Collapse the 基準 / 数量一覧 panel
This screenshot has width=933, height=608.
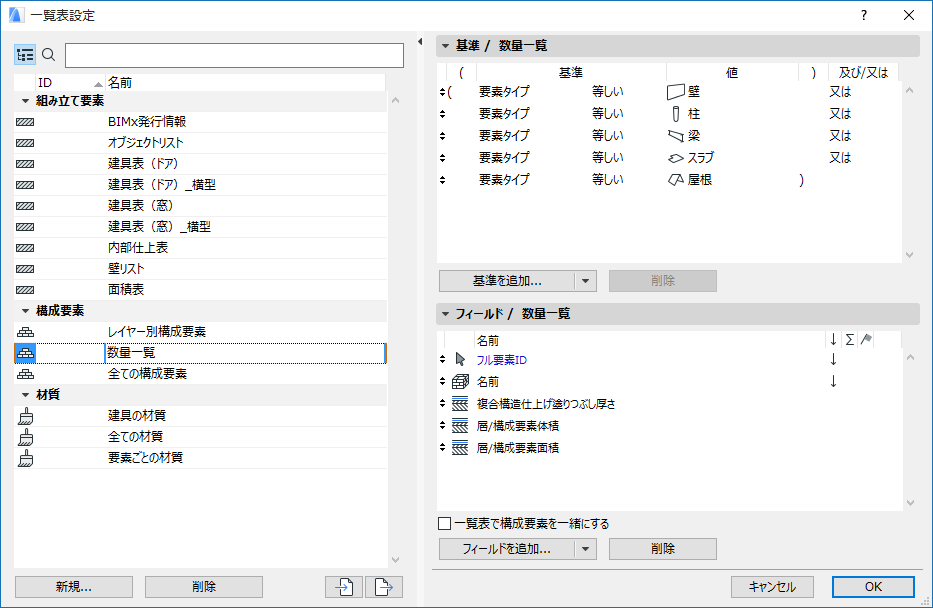pyautogui.click(x=445, y=46)
